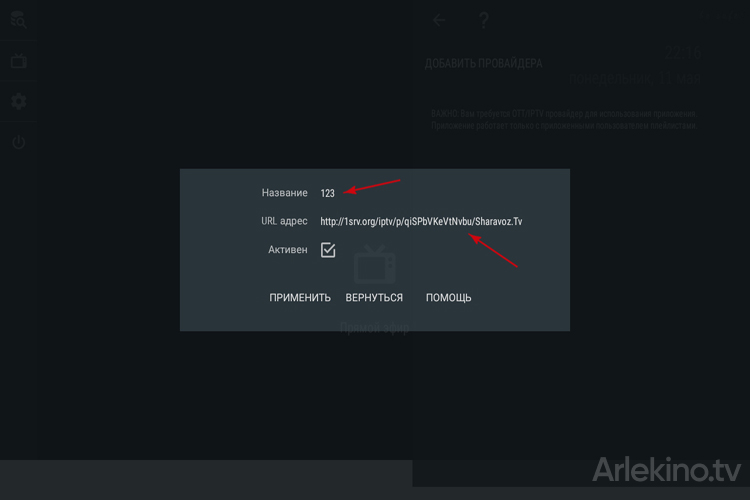
Task: Open the settings gear in the sidebar
Action: click(x=19, y=101)
